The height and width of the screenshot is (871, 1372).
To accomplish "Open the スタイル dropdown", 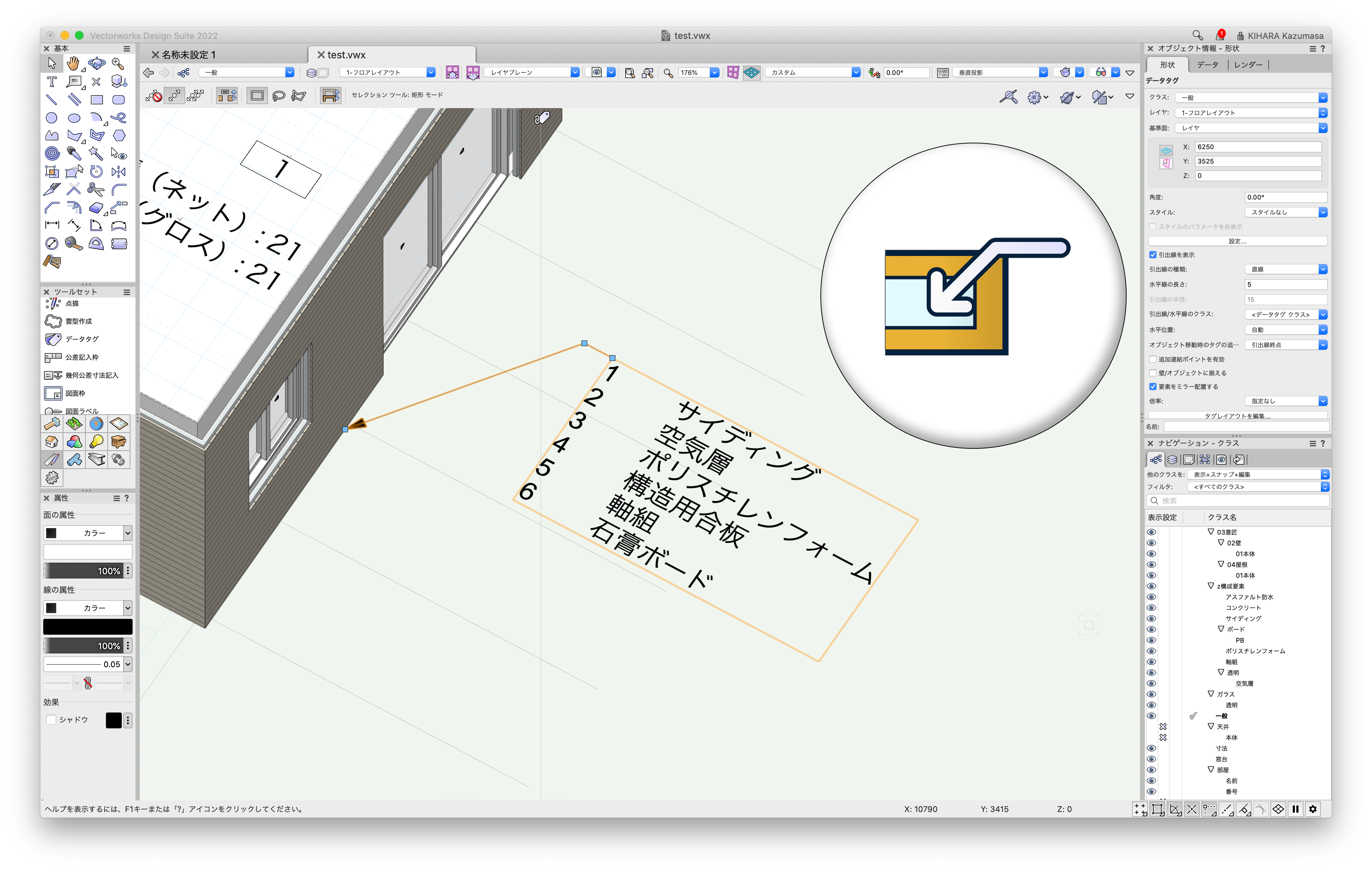I will coord(1286,213).
